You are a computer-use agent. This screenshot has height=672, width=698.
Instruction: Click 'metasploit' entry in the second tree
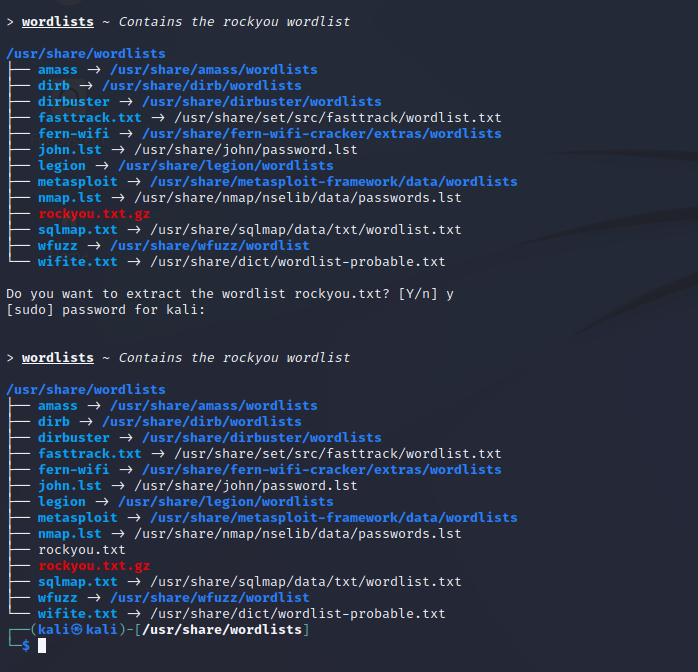coord(77,518)
